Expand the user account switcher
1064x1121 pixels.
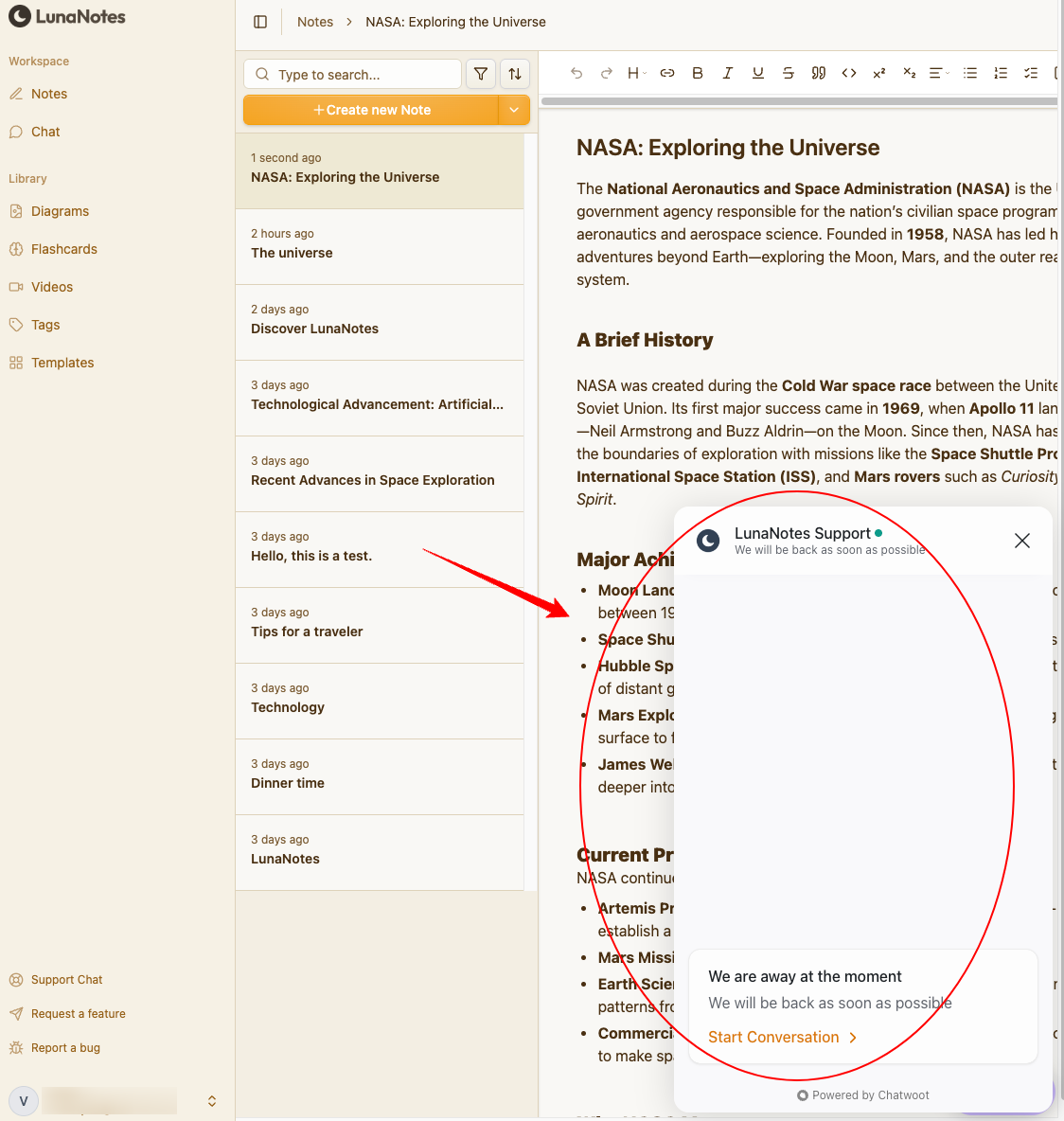212,1100
